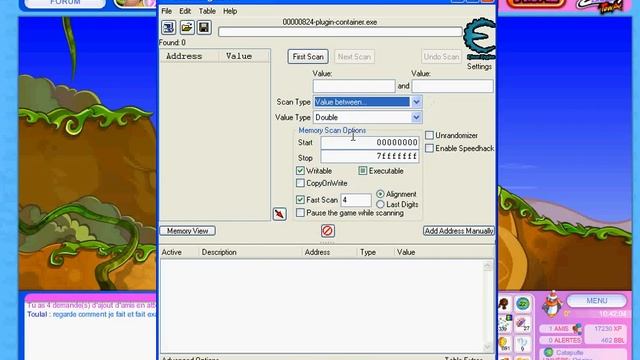
Task: Click the green smiley power icon in game
Action: coord(523,304)
